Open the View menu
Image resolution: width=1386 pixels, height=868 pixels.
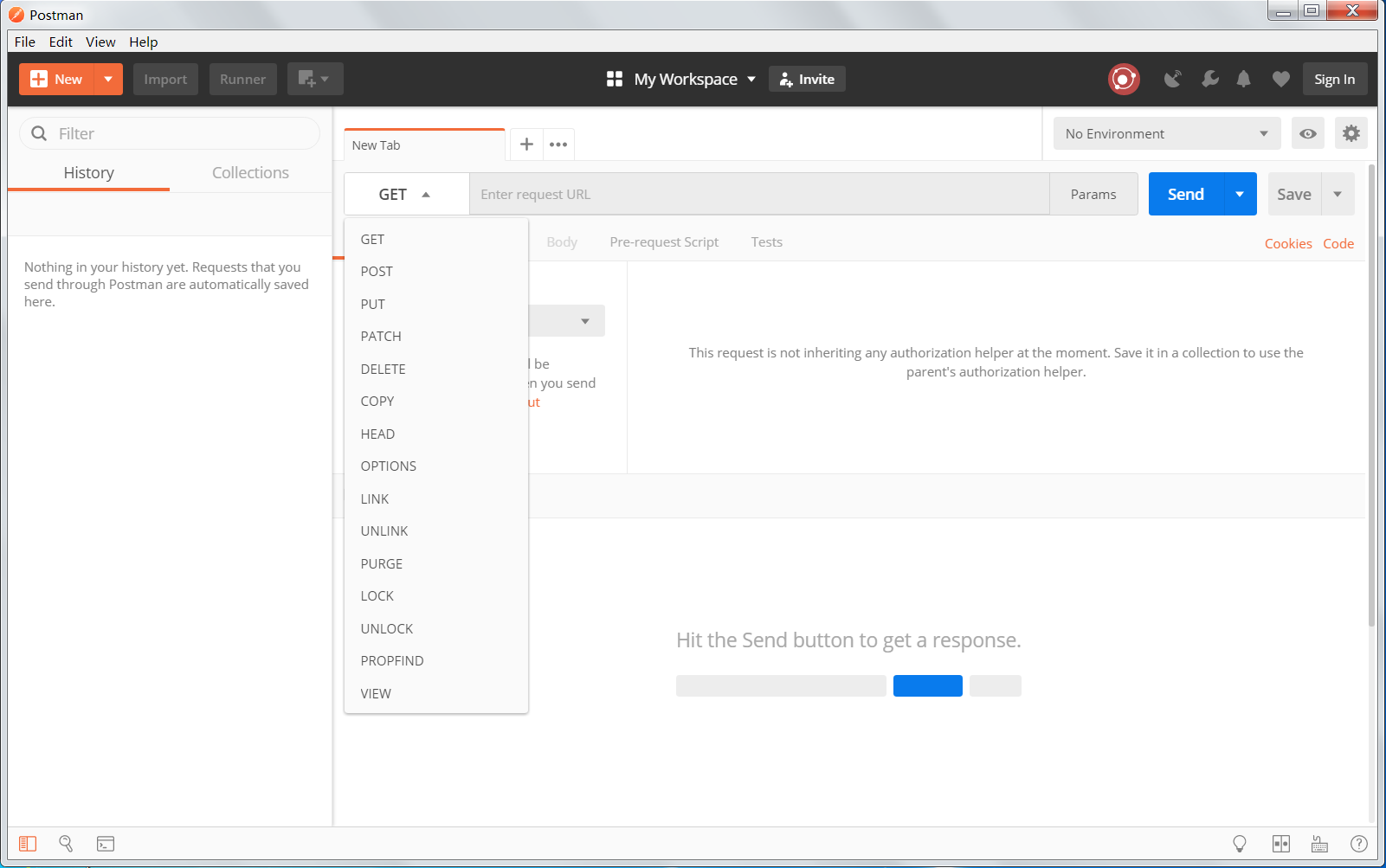100,42
